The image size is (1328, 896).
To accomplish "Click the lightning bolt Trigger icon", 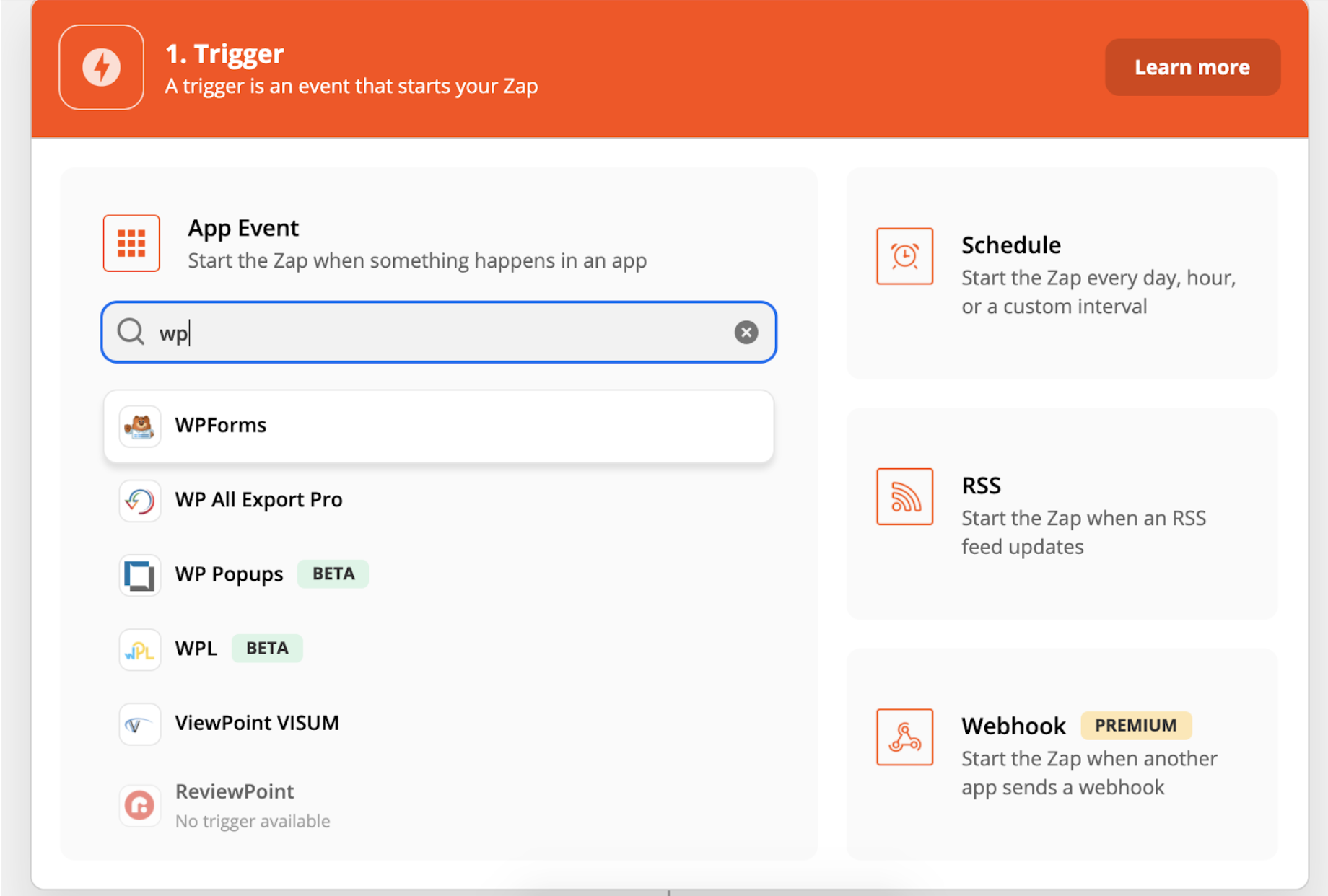I will pyautogui.click(x=101, y=66).
